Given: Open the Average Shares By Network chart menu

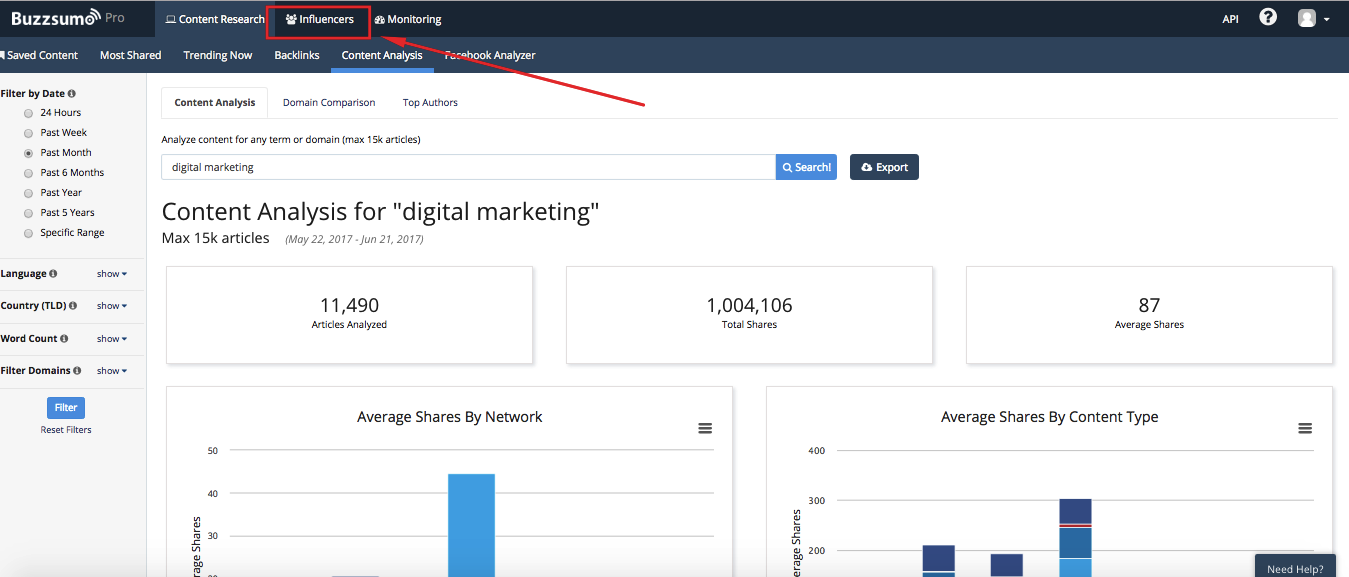Looking at the screenshot, I should pyautogui.click(x=705, y=428).
